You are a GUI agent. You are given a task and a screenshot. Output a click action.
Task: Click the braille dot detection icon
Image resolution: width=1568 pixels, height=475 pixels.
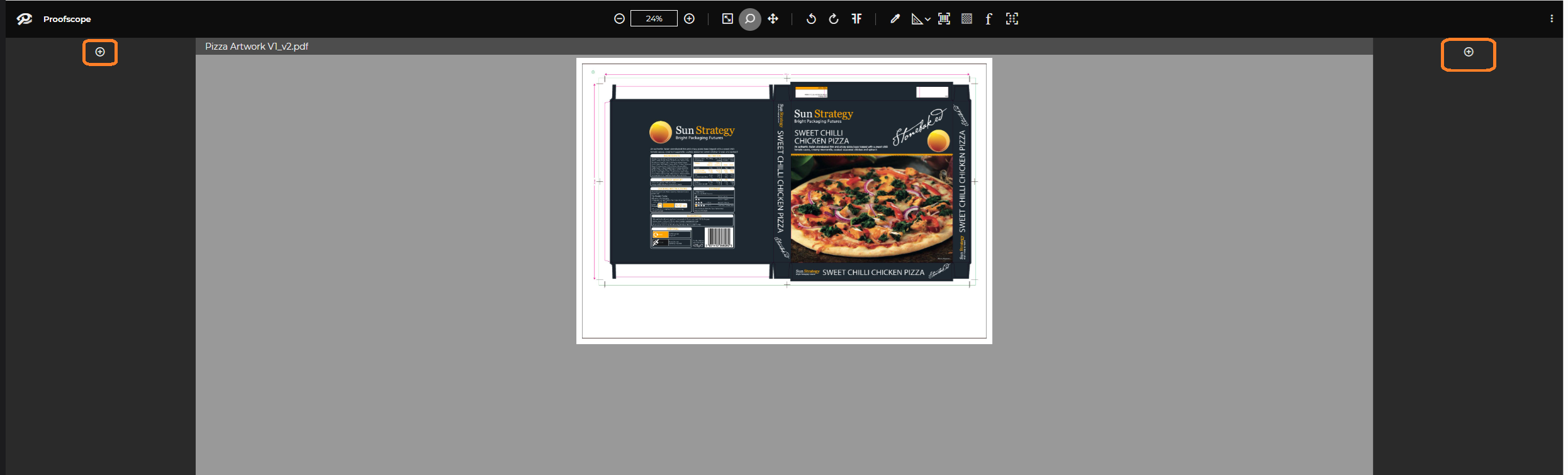click(1012, 19)
